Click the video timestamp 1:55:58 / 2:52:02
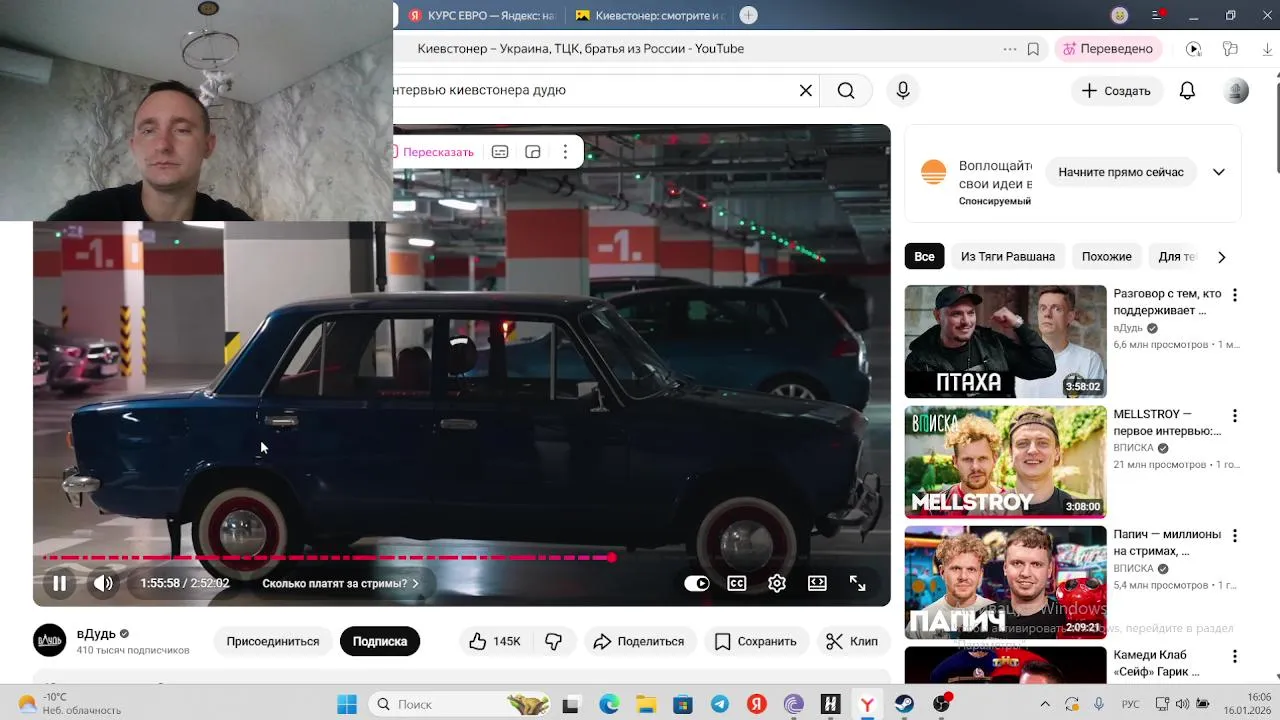The image size is (1280, 720). pyautogui.click(x=185, y=583)
